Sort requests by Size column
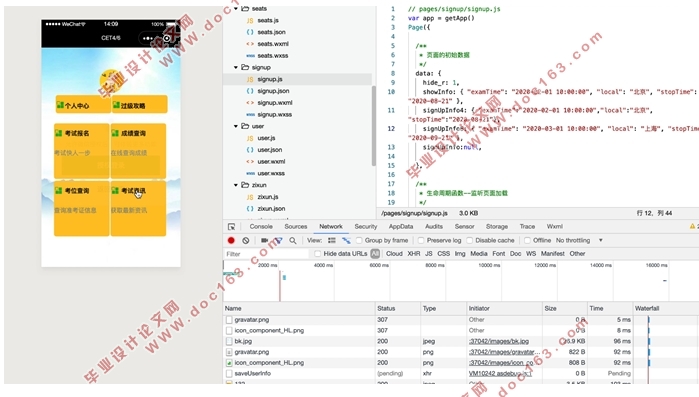This screenshot has width=699, height=397. 565,308
